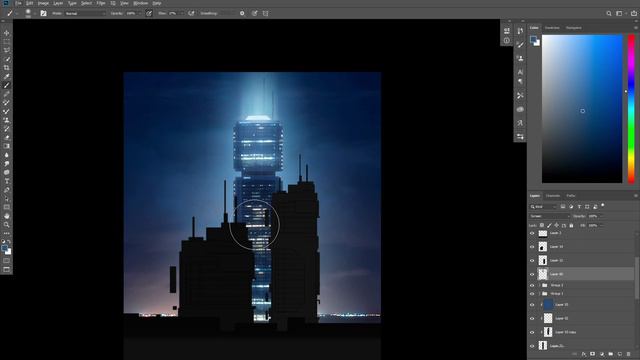
Task: Click the vertical hue slider in Color panel
Action: coord(631,109)
